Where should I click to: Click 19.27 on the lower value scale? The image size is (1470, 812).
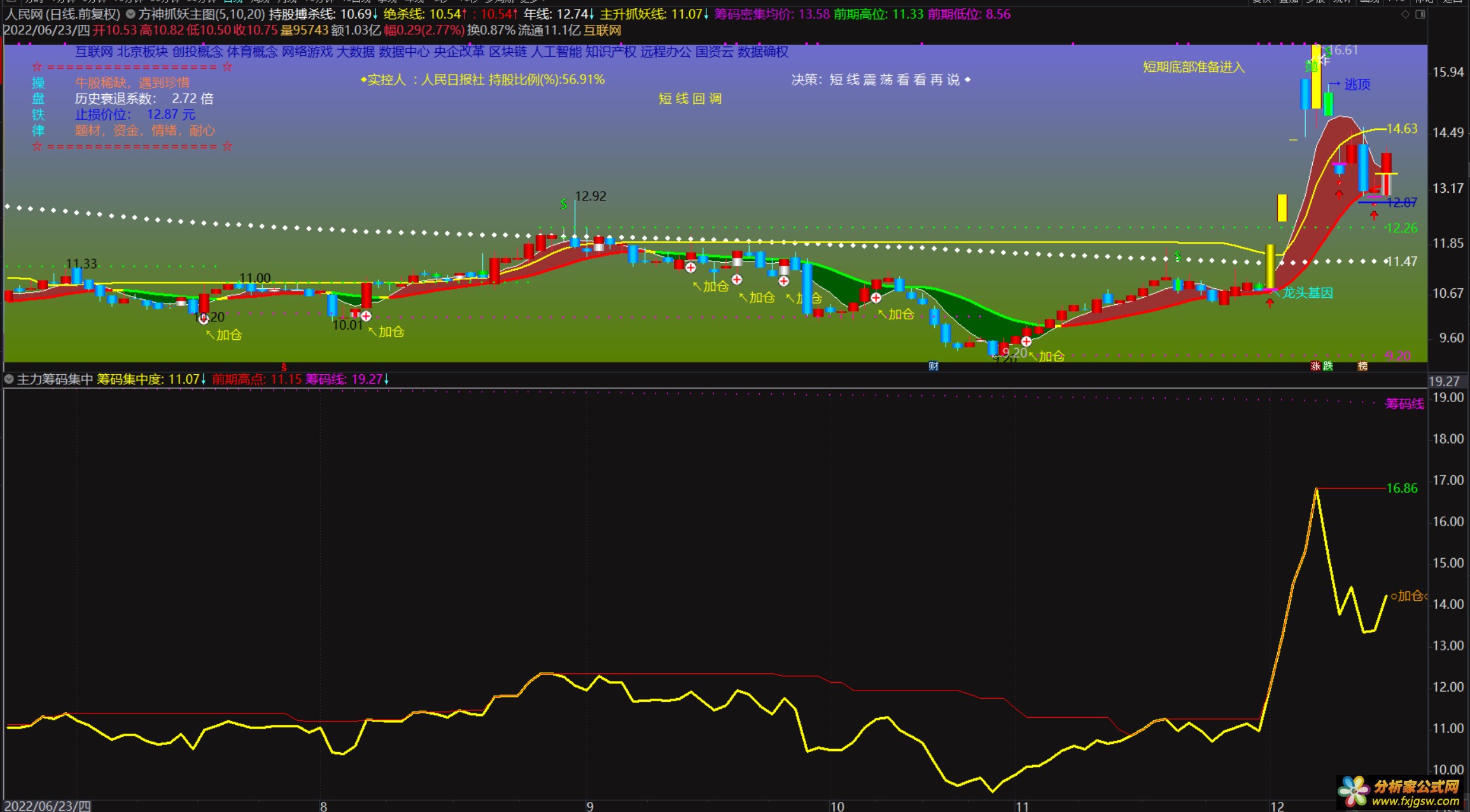pos(1444,381)
